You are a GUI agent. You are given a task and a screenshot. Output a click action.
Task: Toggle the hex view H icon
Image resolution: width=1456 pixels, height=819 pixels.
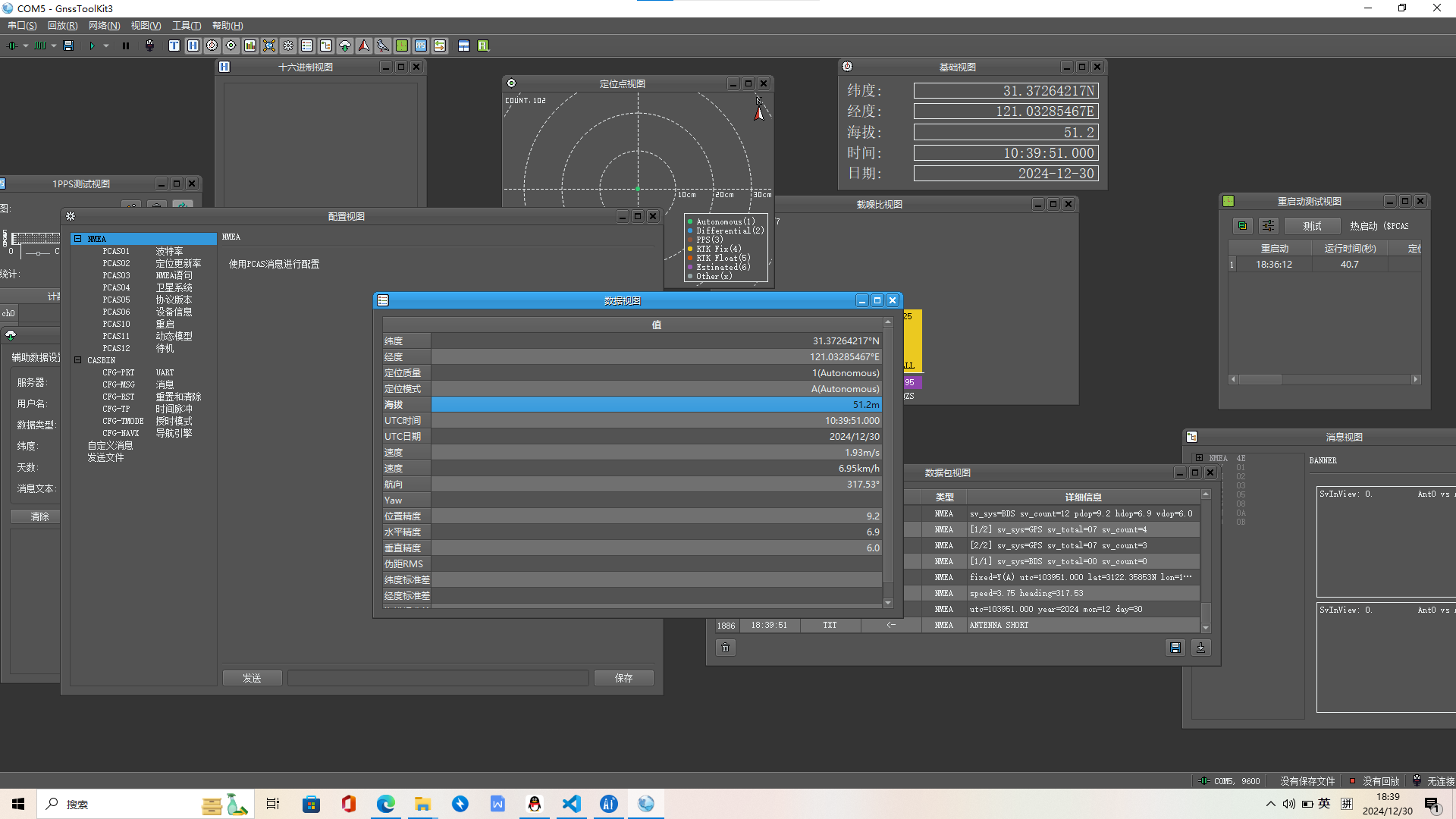coord(193,46)
